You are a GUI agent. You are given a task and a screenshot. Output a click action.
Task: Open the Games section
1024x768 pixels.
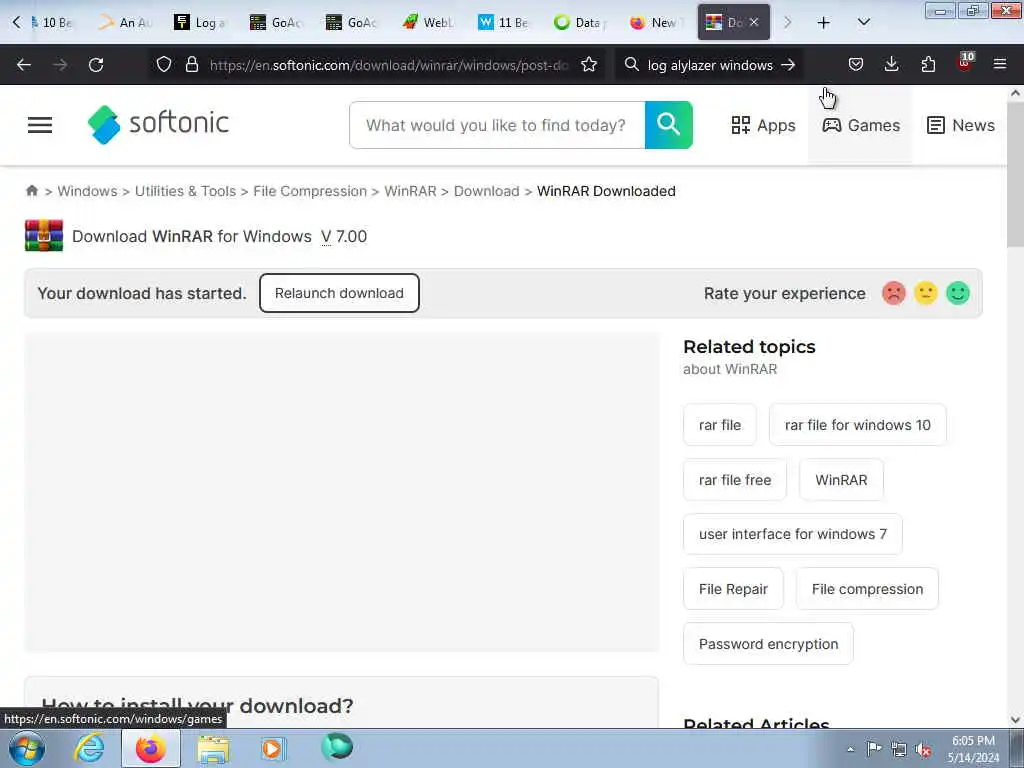[x=861, y=125]
